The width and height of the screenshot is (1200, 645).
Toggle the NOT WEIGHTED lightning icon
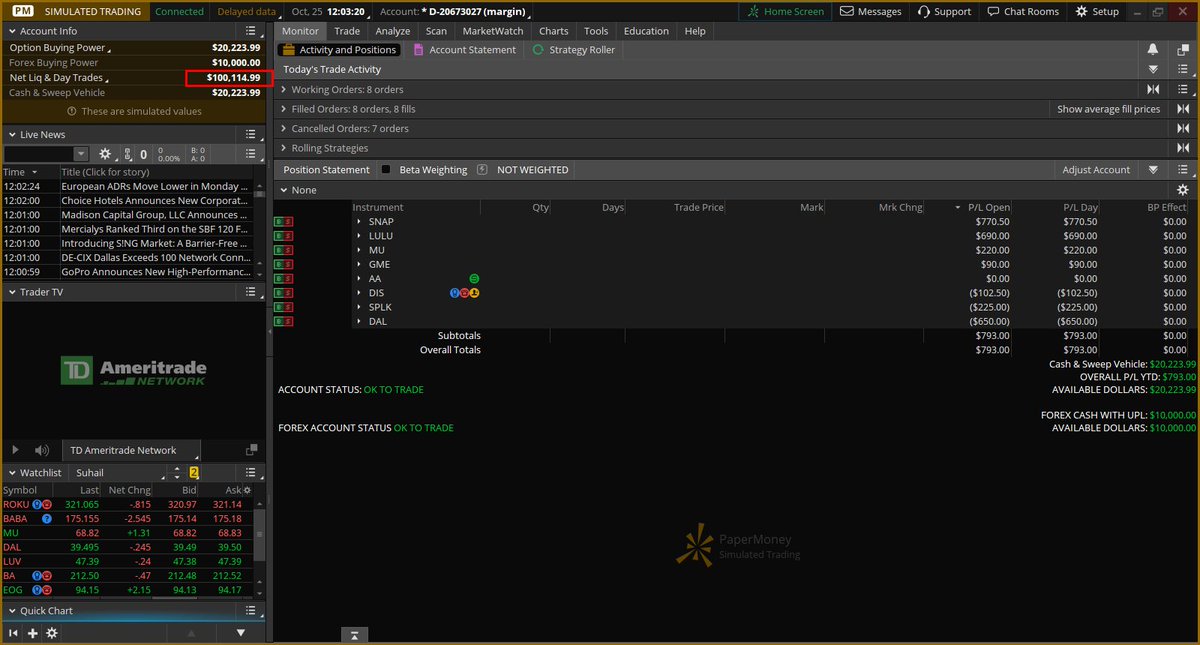pyautogui.click(x=482, y=170)
